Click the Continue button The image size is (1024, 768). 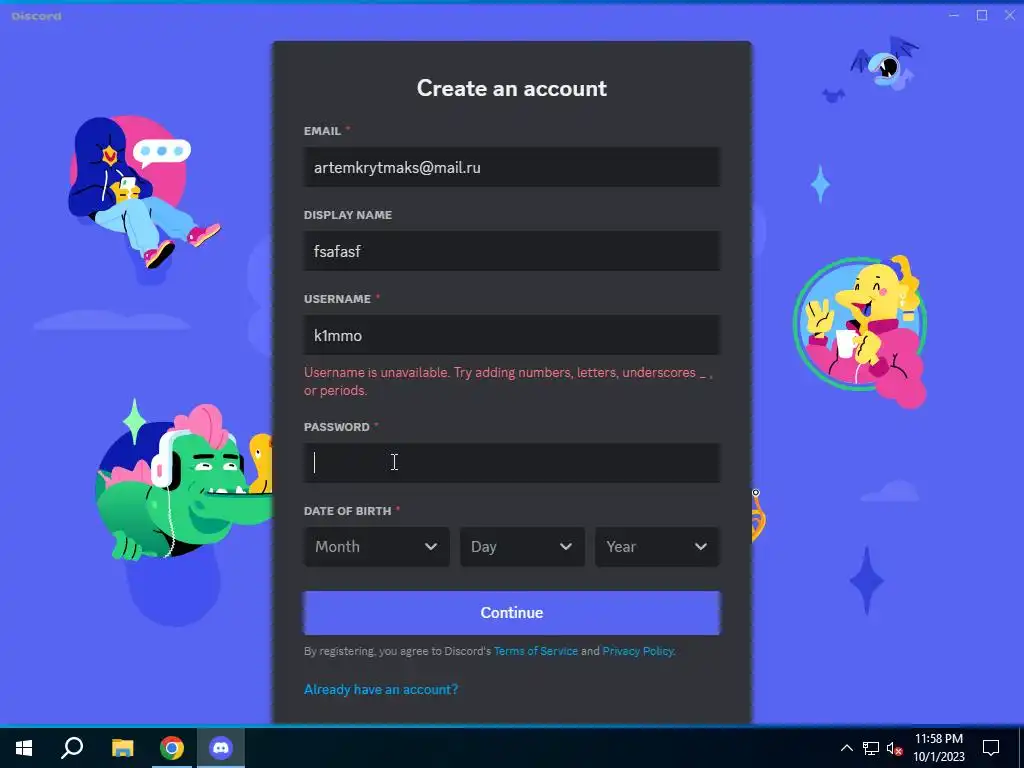tap(511, 613)
